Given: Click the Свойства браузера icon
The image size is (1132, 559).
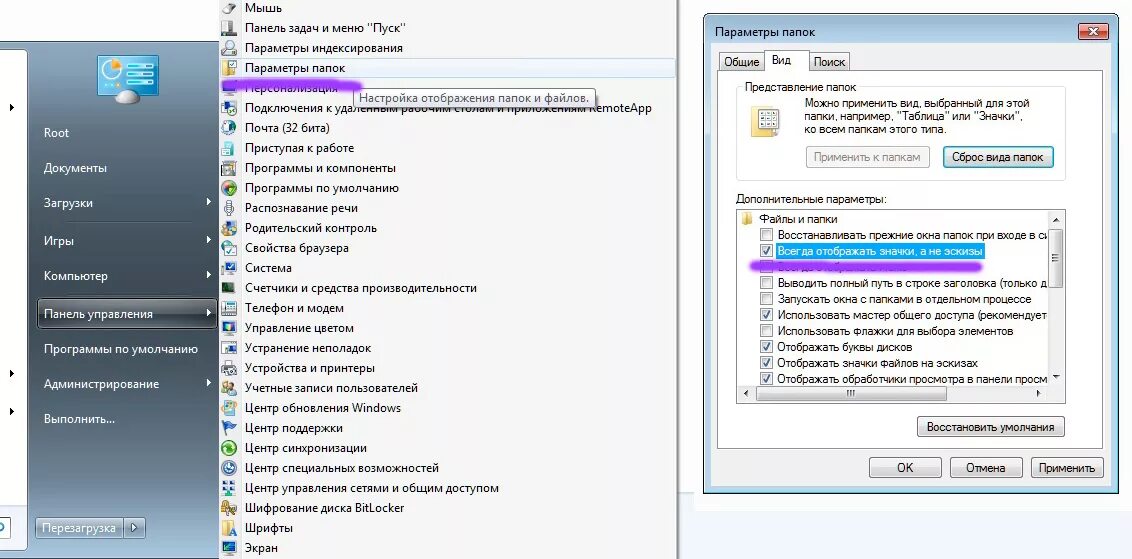Looking at the screenshot, I should pyautogui.click(x=229, y=248).
